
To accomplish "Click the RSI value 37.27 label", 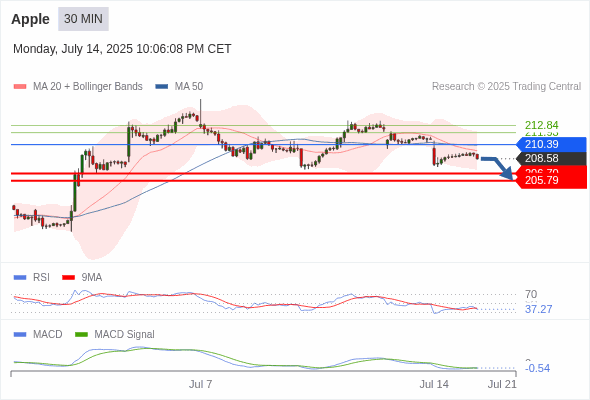I will 538,309.
